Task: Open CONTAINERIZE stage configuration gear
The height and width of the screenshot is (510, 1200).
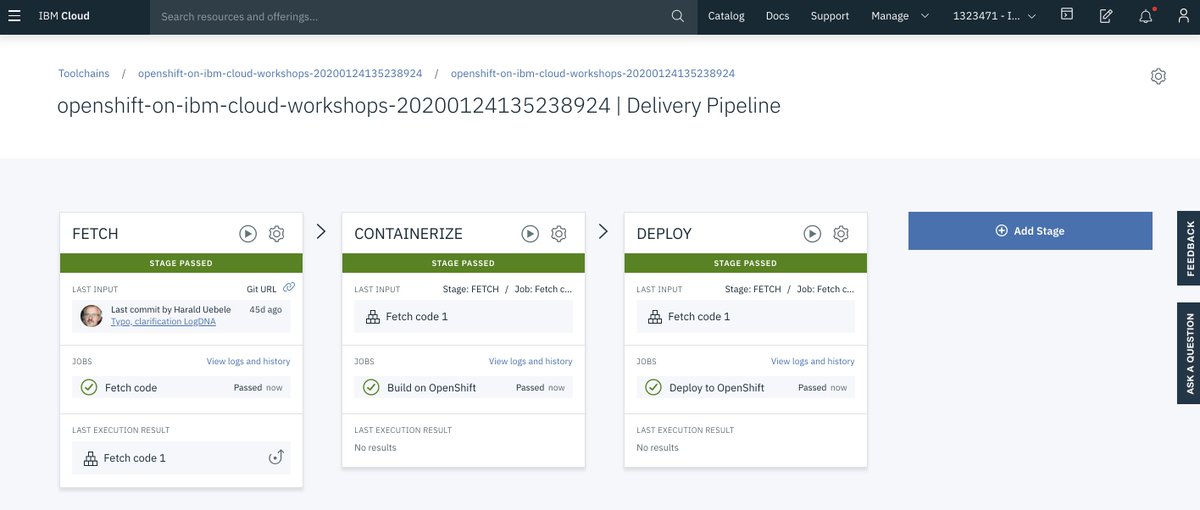Action: pos(559,233)
